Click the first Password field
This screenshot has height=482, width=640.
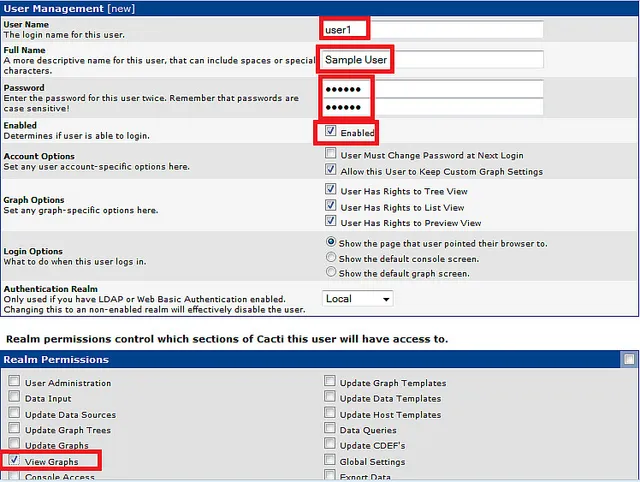click(x=432, y=89)
